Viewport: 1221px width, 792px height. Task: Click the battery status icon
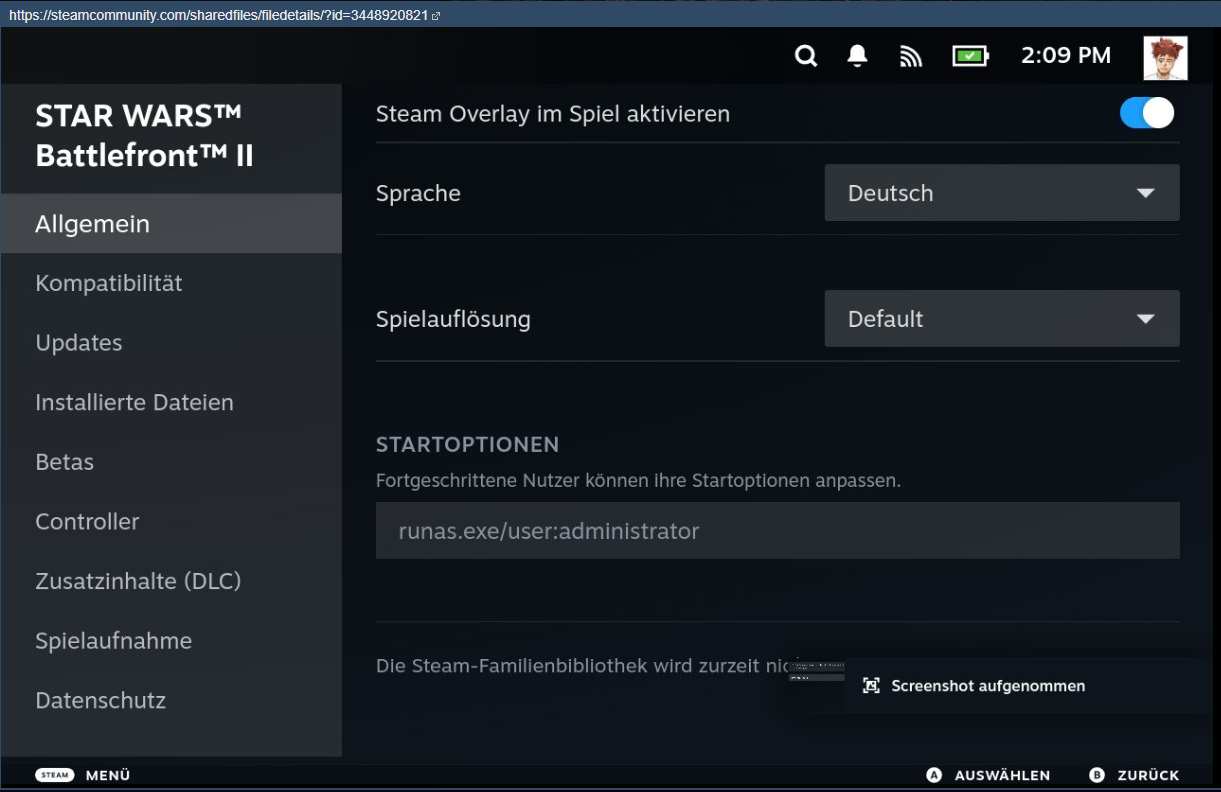970,56
